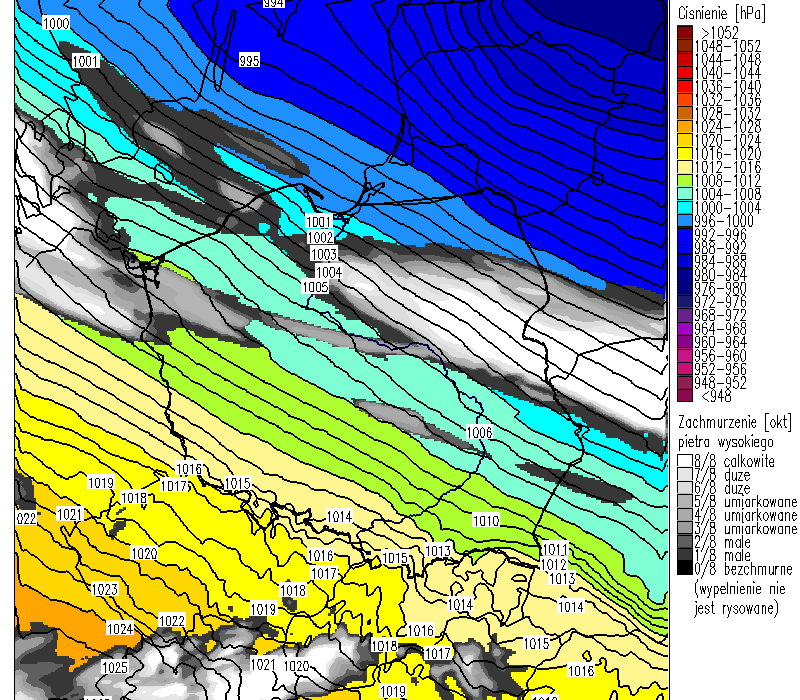Click the '1006' isobar label on the map
The image size is (800, 700).
tap(479, 433)
